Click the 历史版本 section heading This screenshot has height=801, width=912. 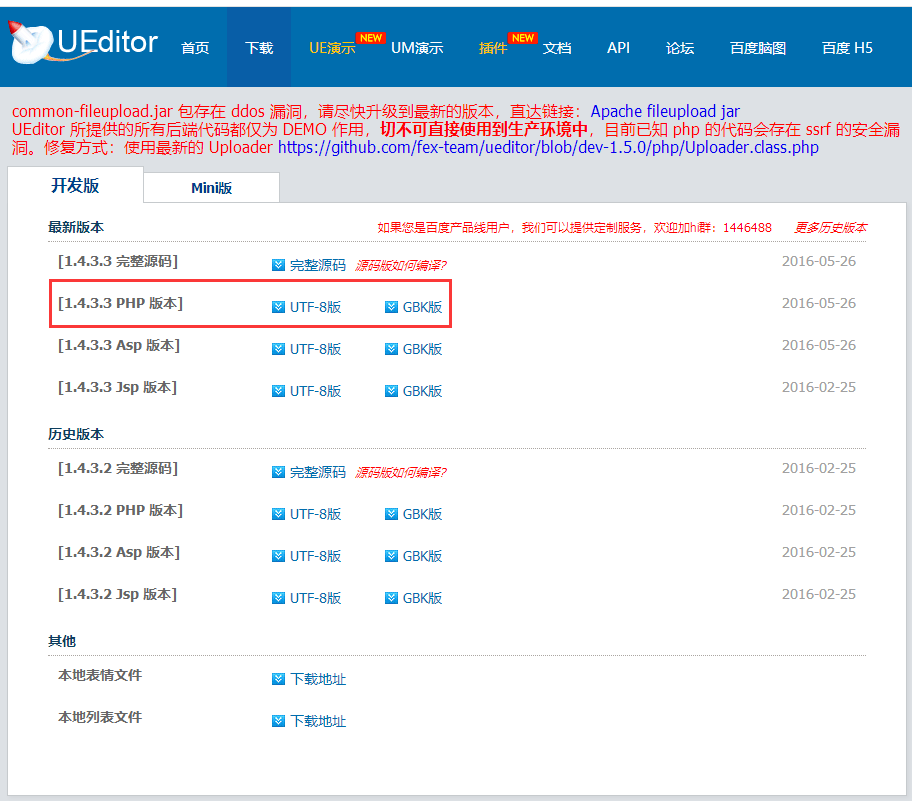(76, 435)
